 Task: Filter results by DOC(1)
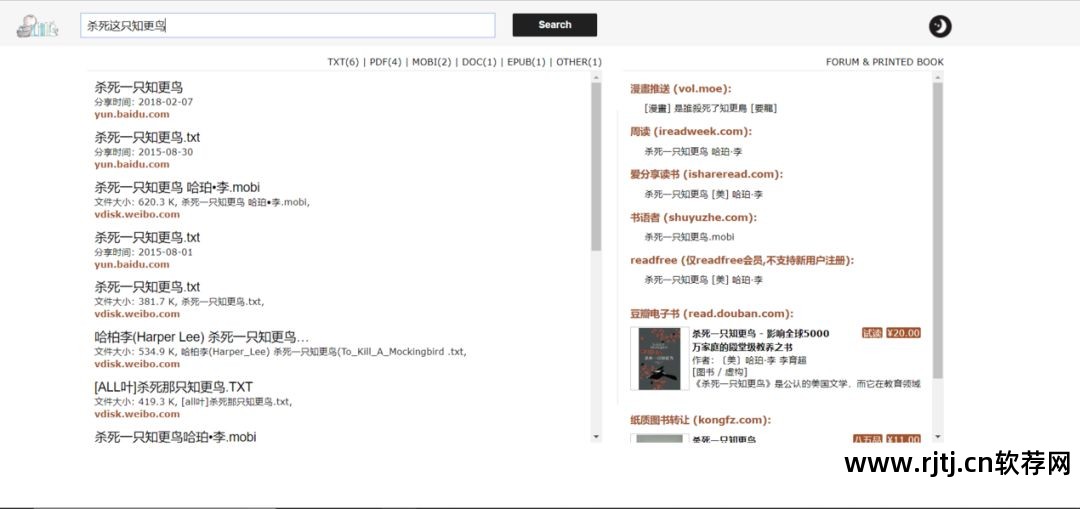pos(479,62)
